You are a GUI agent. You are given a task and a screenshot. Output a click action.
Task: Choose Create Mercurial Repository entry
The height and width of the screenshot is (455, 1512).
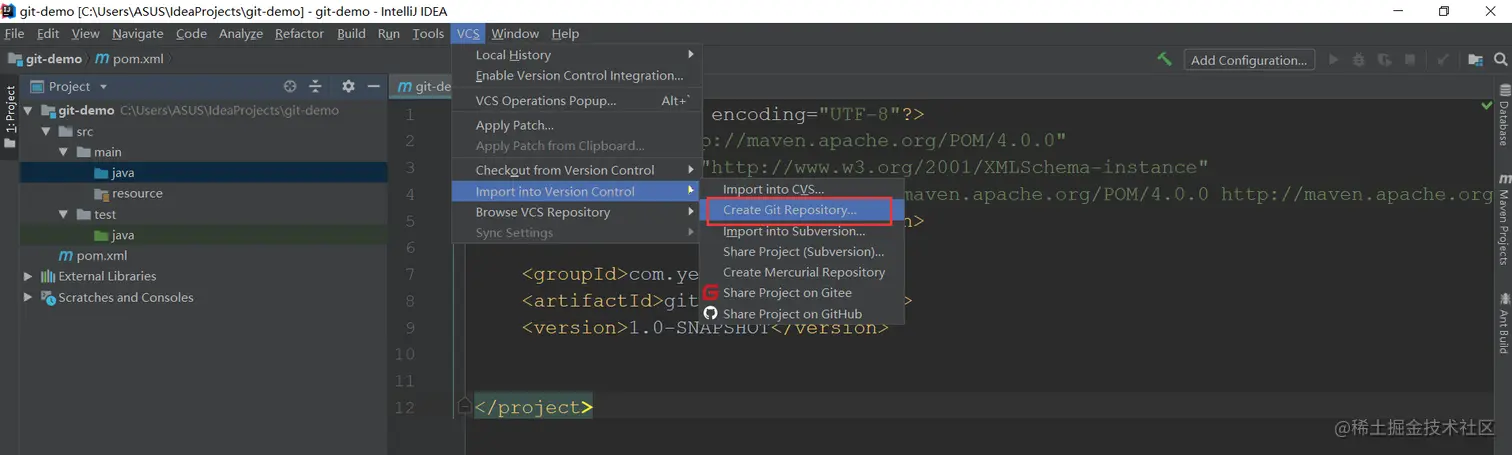pyautogui.click(x=802, y=272)
